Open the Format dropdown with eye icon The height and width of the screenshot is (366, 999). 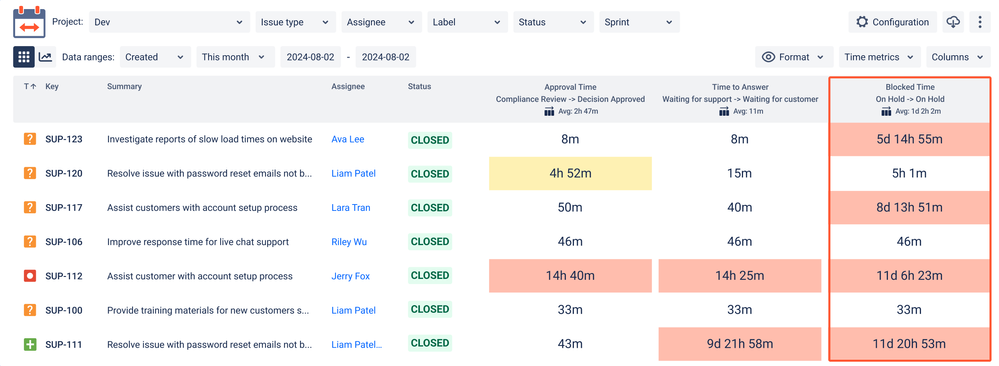[794, 57]
